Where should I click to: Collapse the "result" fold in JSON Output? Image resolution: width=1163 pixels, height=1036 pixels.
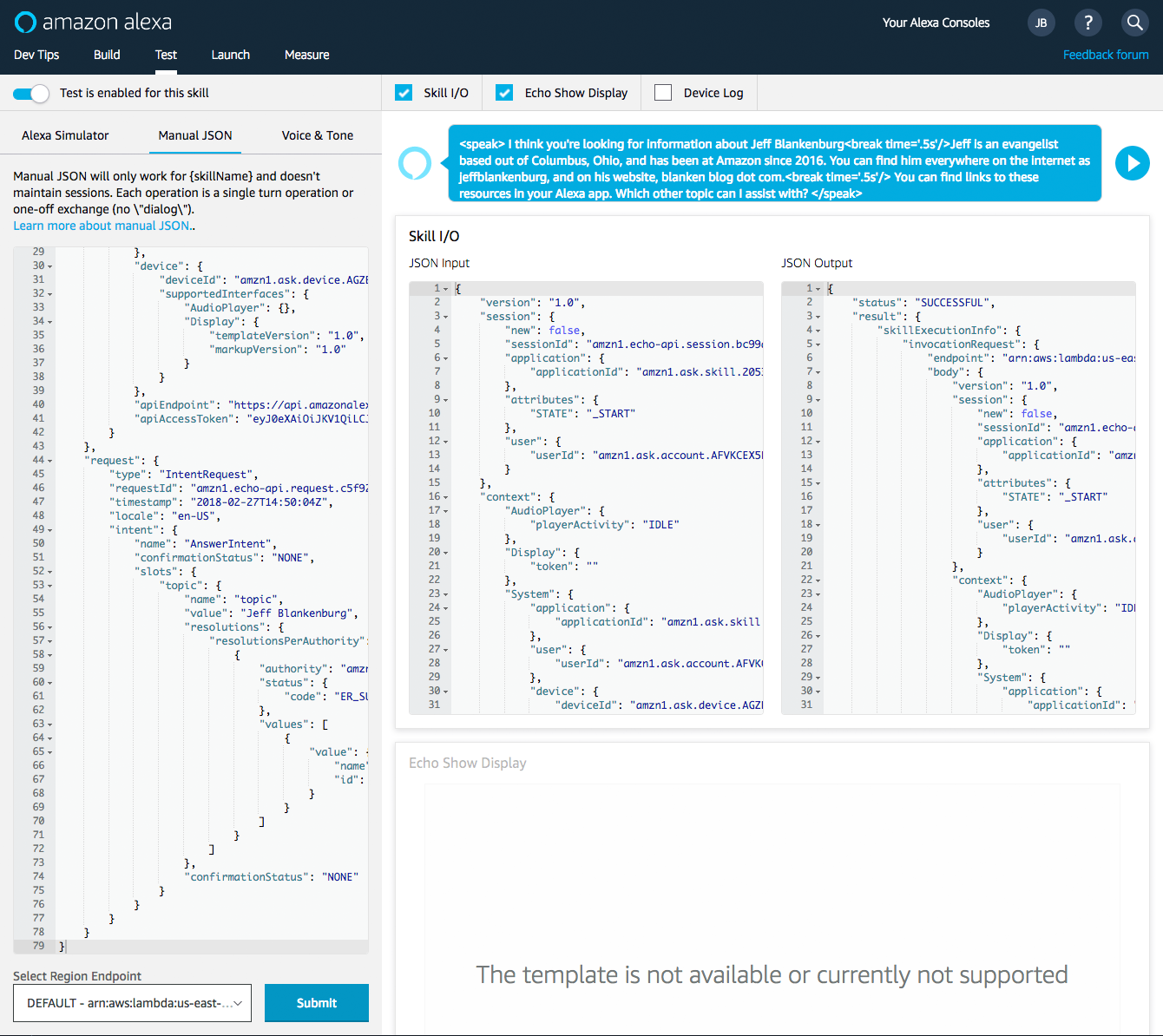(x=818, y=317)
